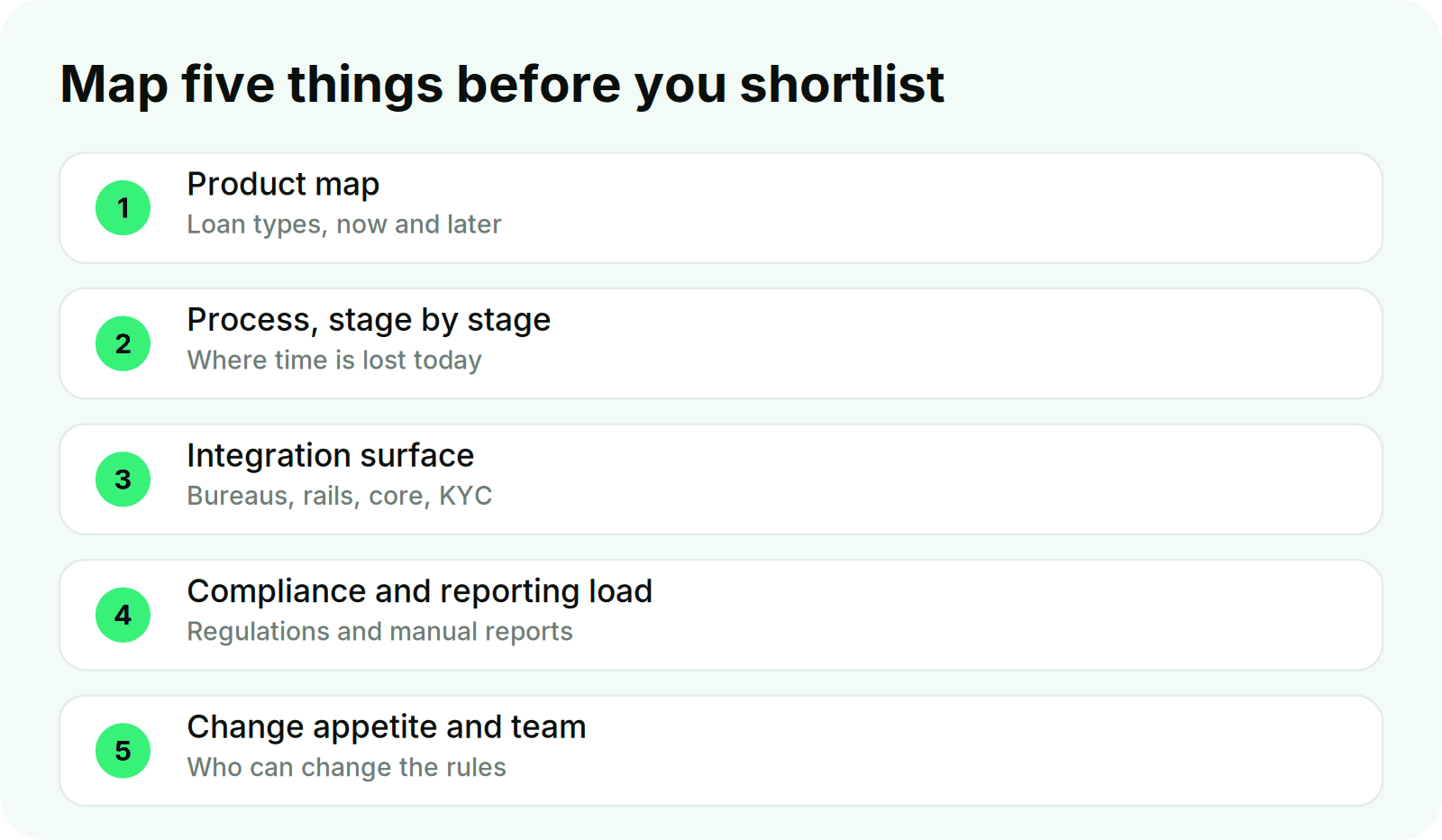The height and width of the screenshot is (840, 1442).
Task: Select Compliance and reporting load heading
Action: click(419, 591)
